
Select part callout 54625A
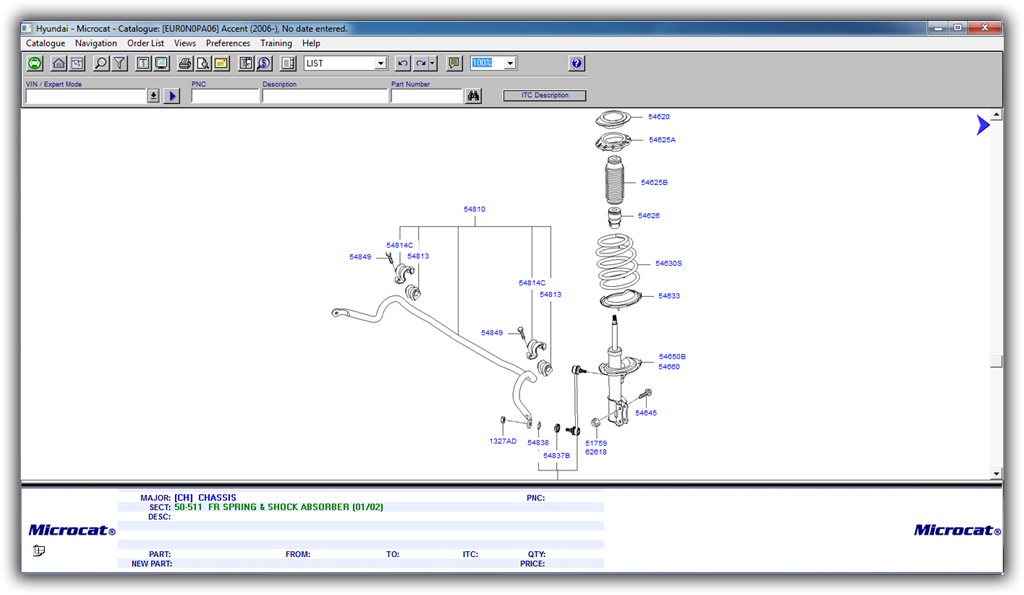pos(662,140)
